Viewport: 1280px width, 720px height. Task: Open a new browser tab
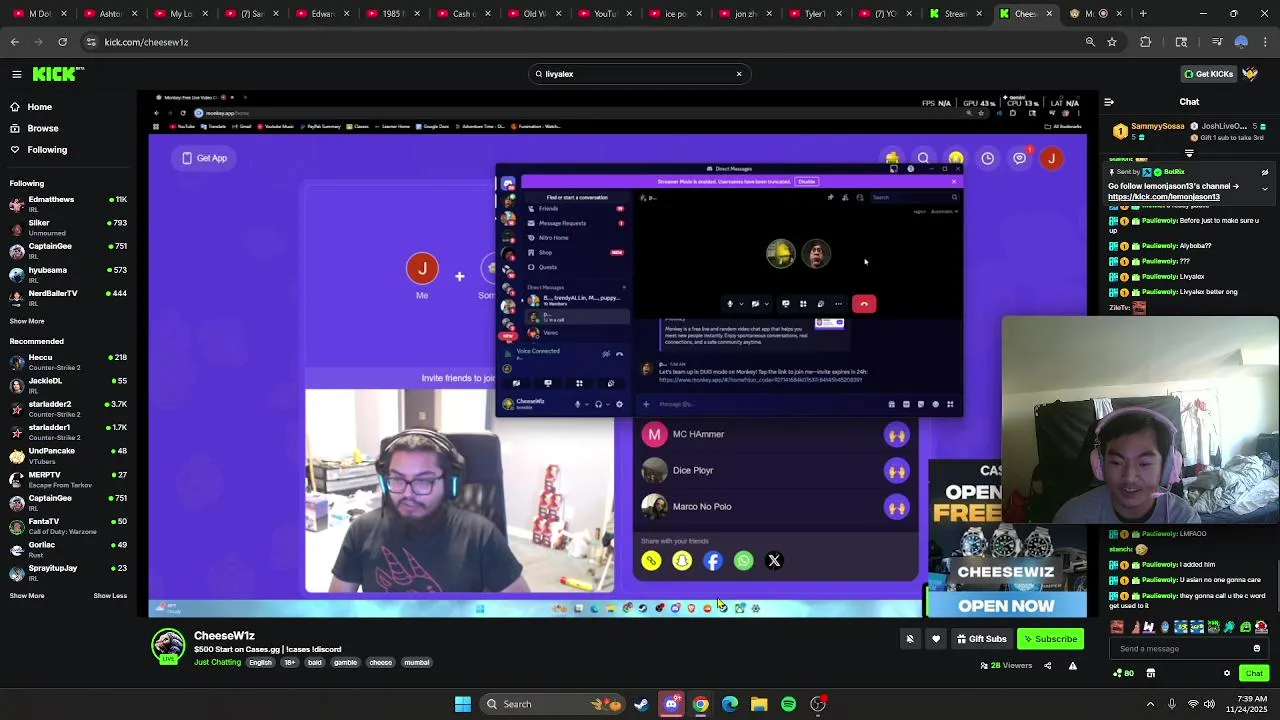coord(1143,14)
